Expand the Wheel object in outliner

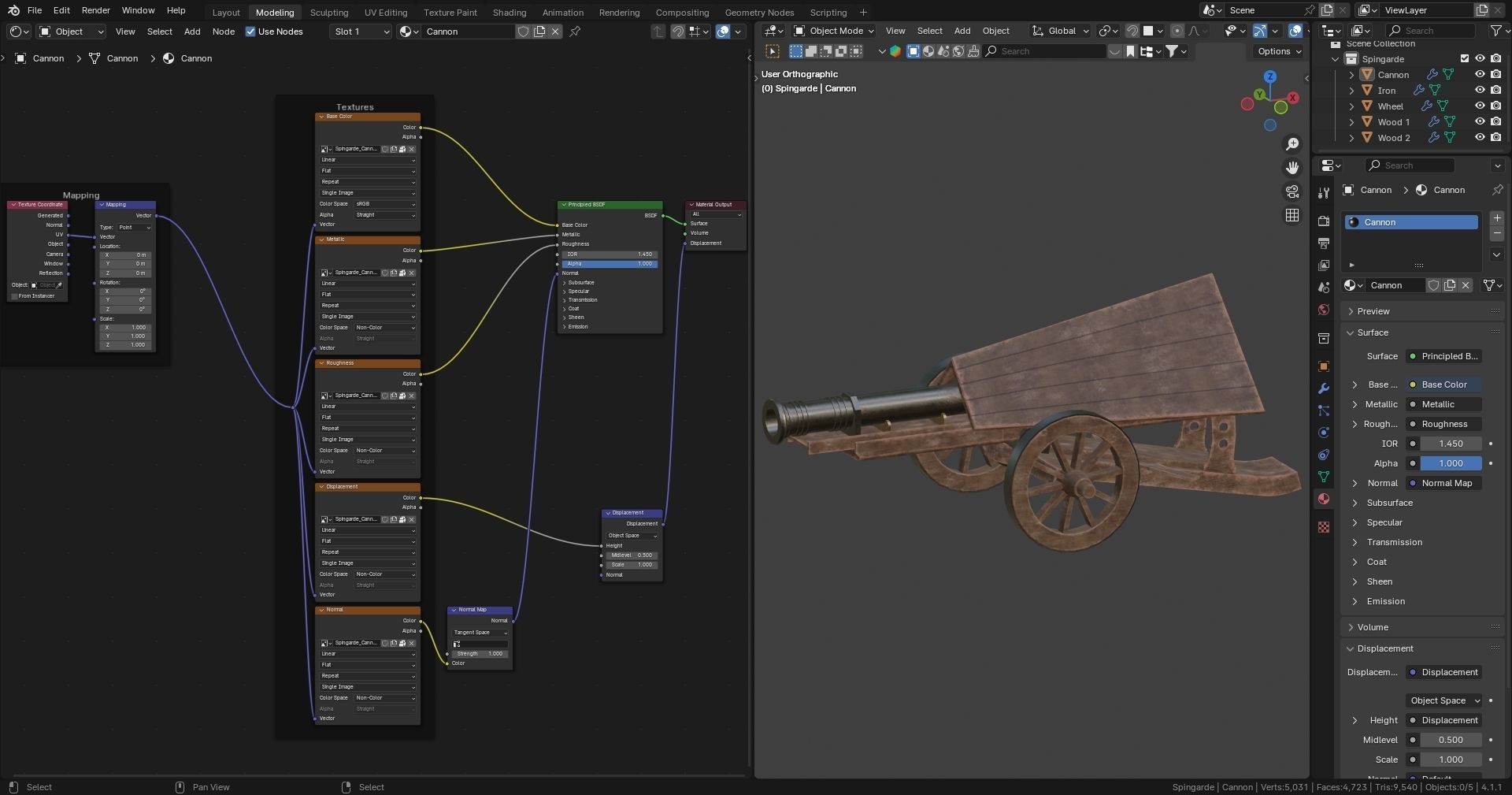(x=1351, y=106)
